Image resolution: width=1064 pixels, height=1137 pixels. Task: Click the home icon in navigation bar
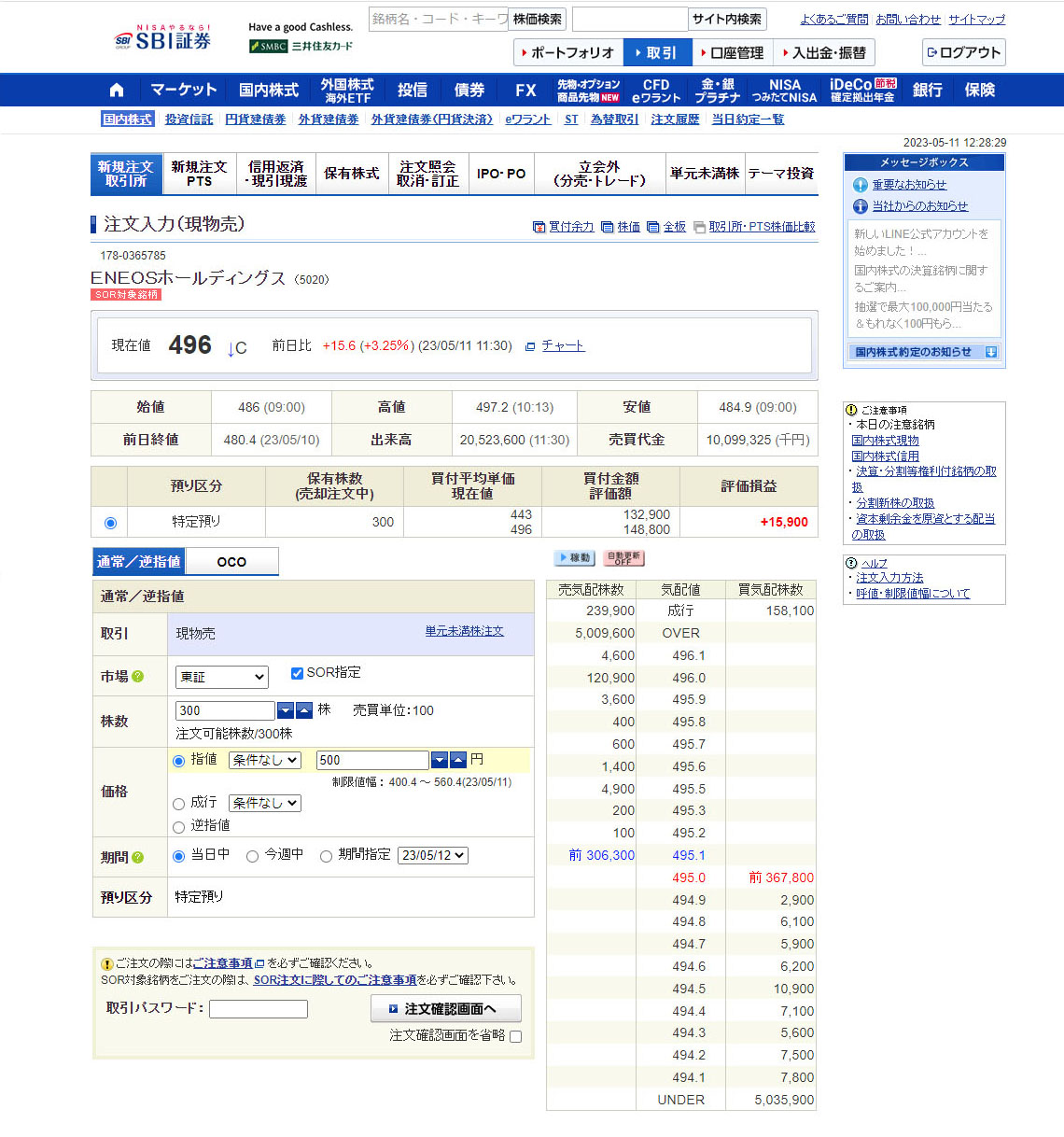tap(116, 91)
